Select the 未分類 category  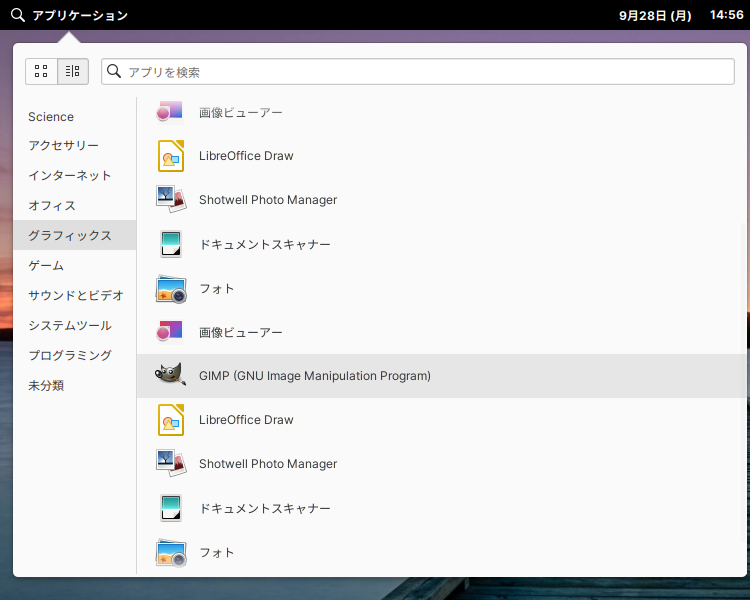click(x=75, y=386)
